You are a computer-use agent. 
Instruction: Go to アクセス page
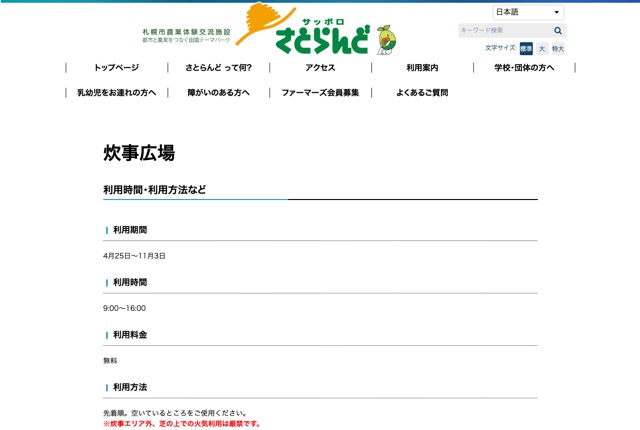[320, 68]
